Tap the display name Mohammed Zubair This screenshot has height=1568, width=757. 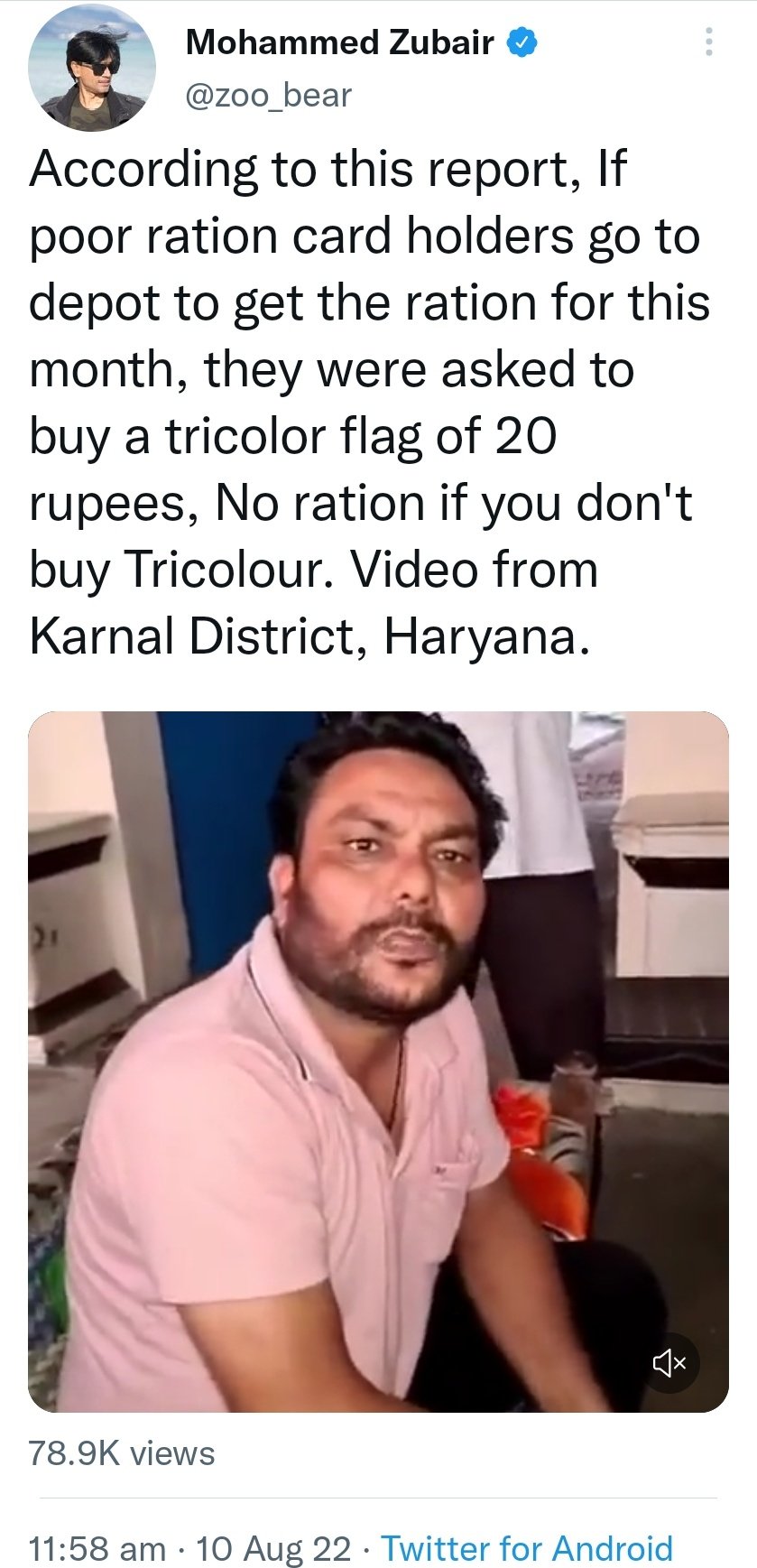[339, 42]
